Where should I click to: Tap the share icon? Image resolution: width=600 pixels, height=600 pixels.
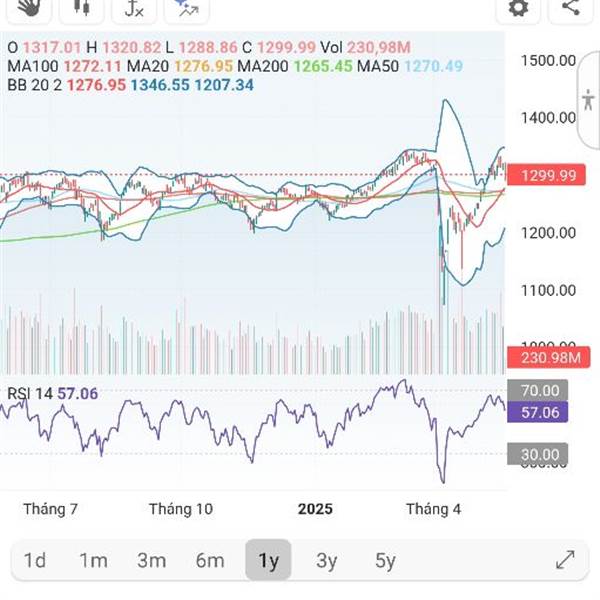click(x=571, y=7)
